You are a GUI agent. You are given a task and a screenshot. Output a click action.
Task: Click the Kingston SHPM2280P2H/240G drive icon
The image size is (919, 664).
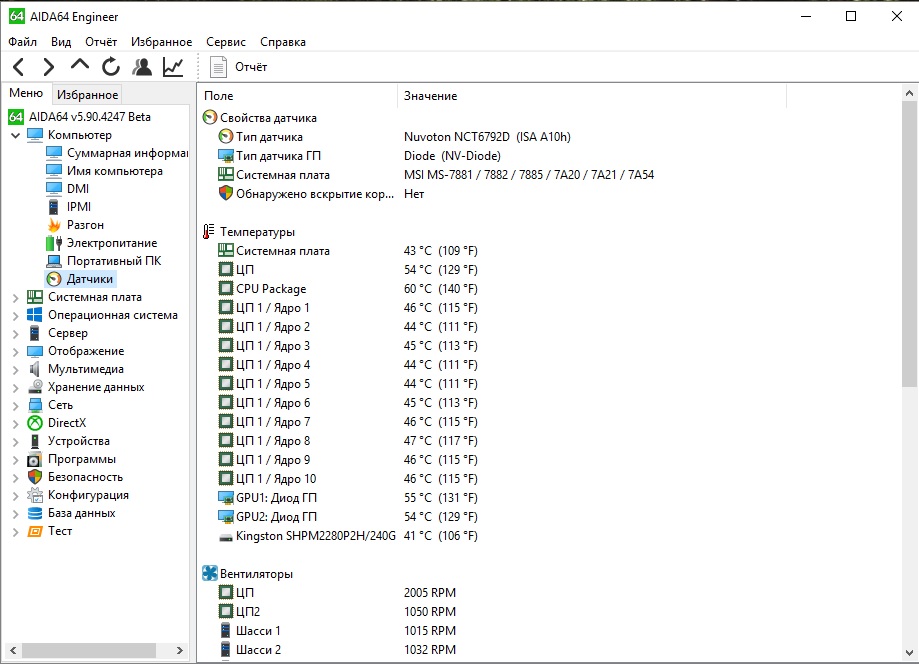[x=226, y=537]
